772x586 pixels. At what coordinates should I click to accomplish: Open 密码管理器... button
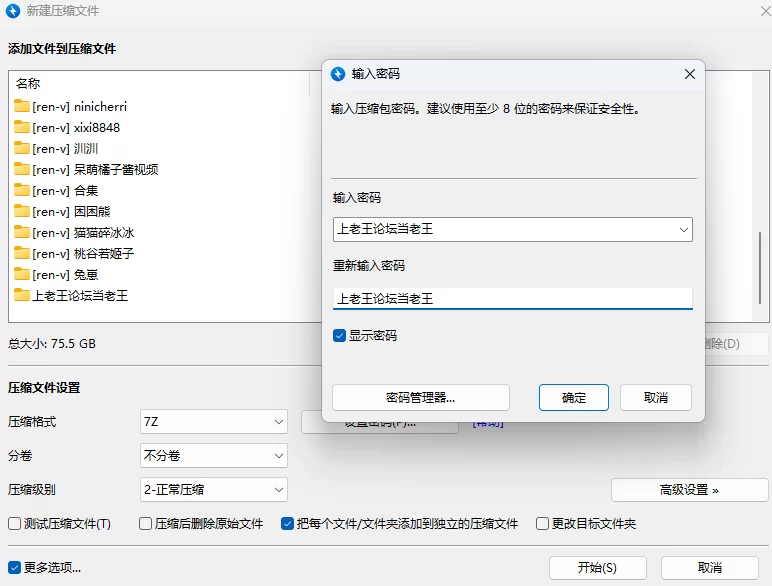click(421, 397)
